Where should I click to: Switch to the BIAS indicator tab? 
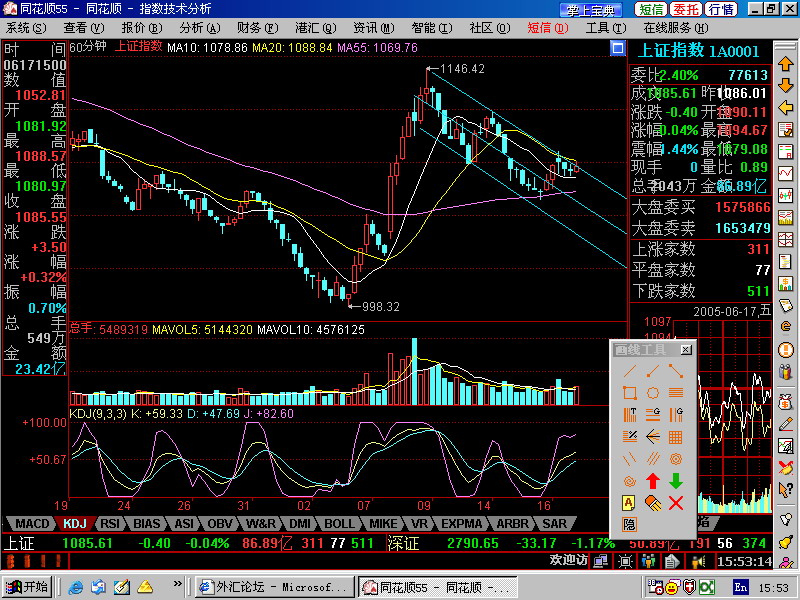[146, 524]
